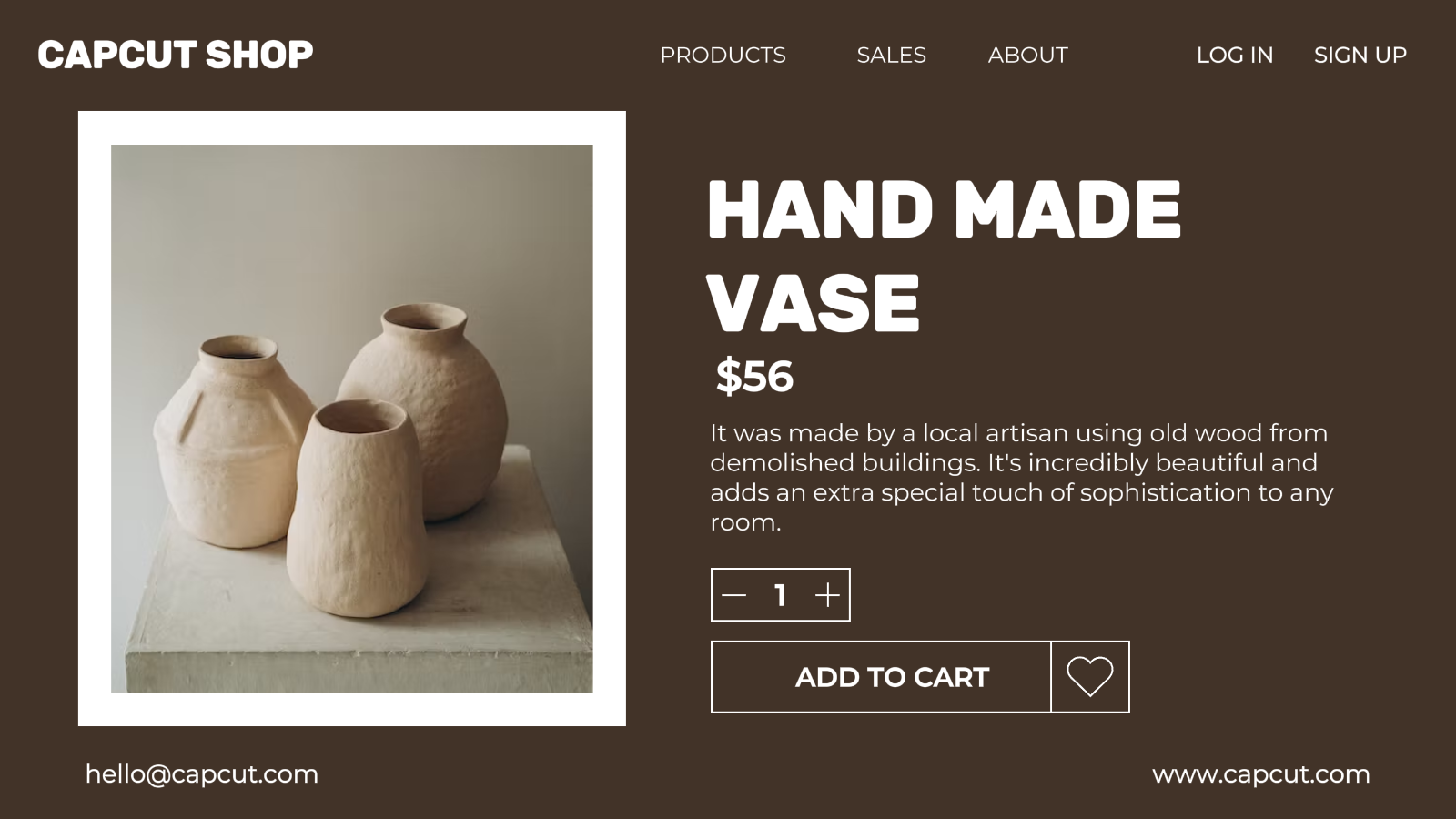Select the $56 price text
Image resolution: width=1456 pixels, height=819 pixels.
[754, 376]
